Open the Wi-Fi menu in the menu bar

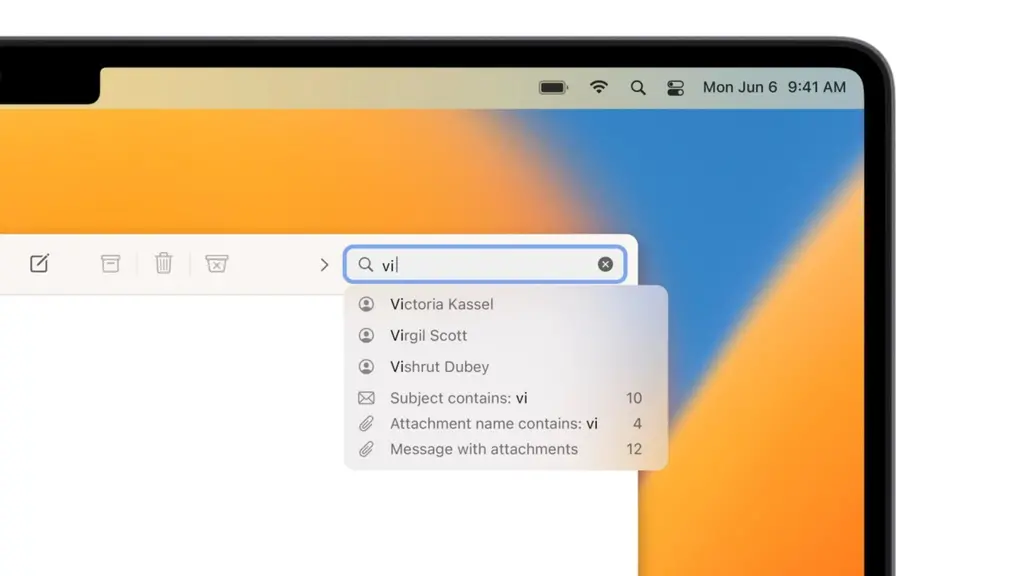(x=599, y=87)
